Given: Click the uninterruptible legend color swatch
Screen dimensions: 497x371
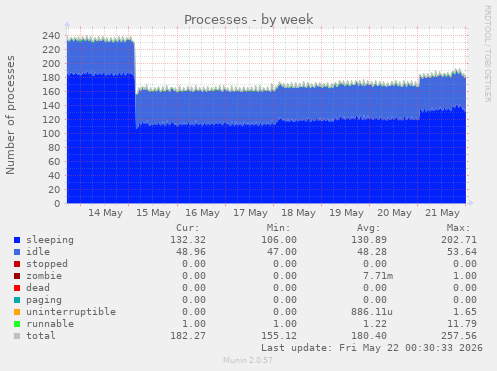Looking at the screenshot, I should click(x=17, y=312).
